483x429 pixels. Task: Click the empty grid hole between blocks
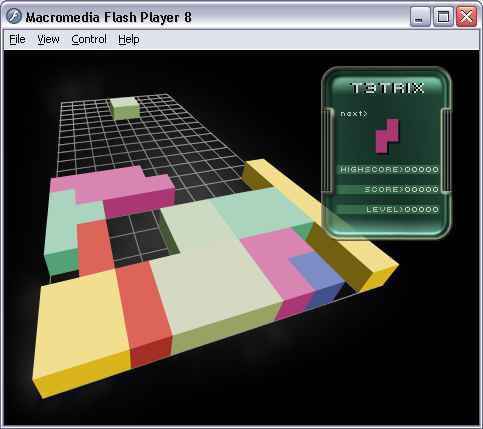pyautogui.click(x=137, y=237)
